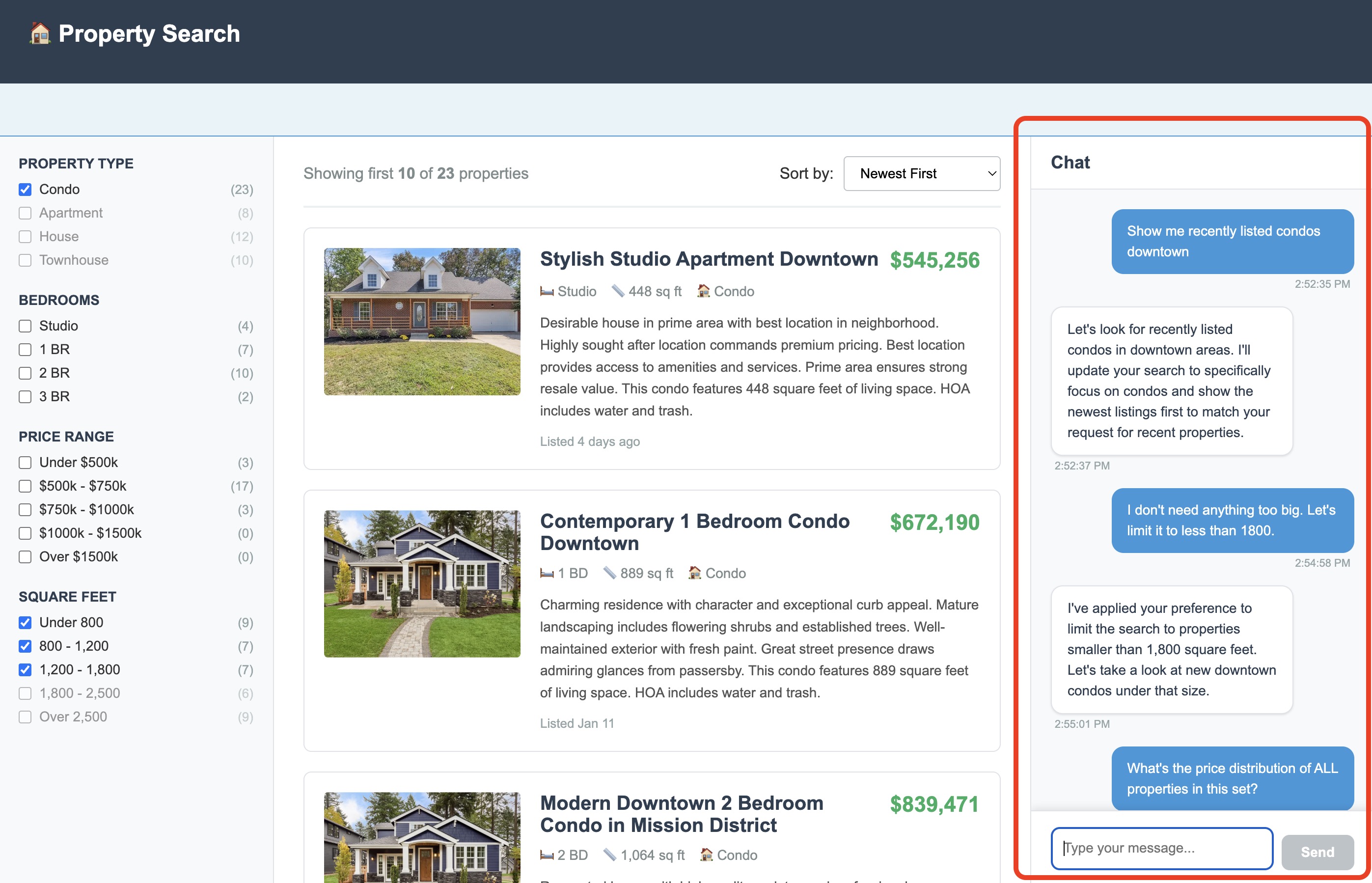Check the $500k - $750k price range
Image resolution: width=1372 pixels, height=883 pixels.
click(x=25, y=486)
